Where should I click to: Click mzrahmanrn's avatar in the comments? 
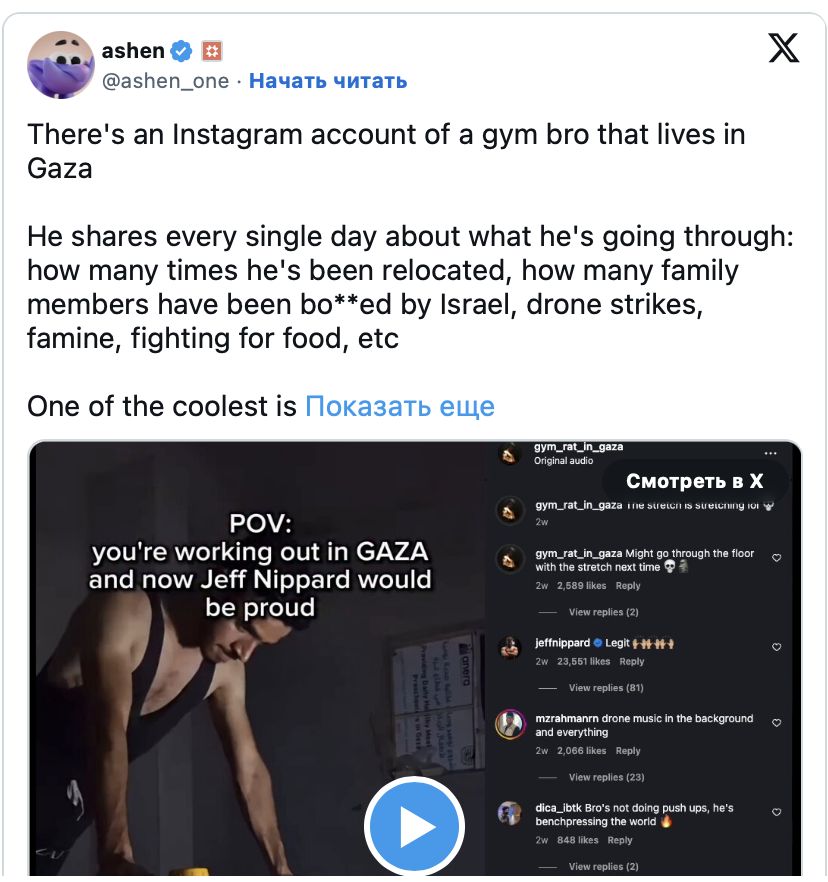click(511, 724)
